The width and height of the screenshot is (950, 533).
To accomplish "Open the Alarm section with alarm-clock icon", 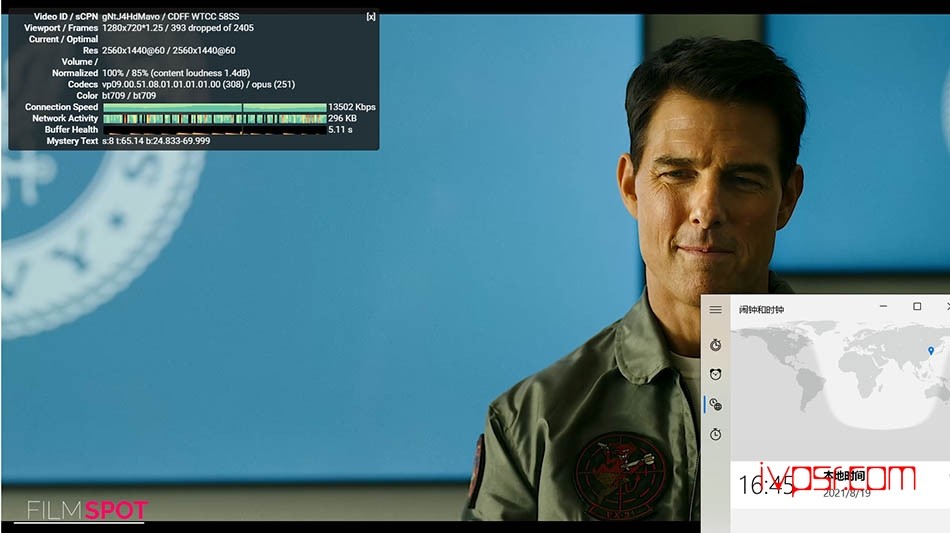I will tap(716, 374).
